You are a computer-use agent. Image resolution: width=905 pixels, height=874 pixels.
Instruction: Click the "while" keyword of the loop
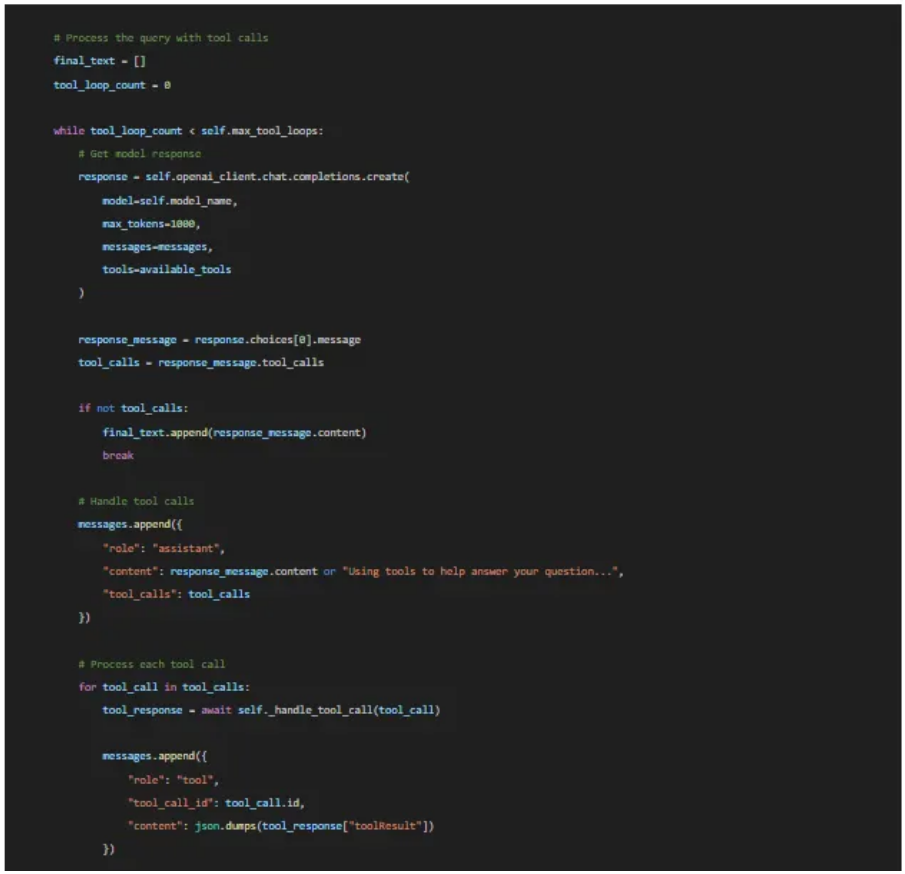pos(68,130)
